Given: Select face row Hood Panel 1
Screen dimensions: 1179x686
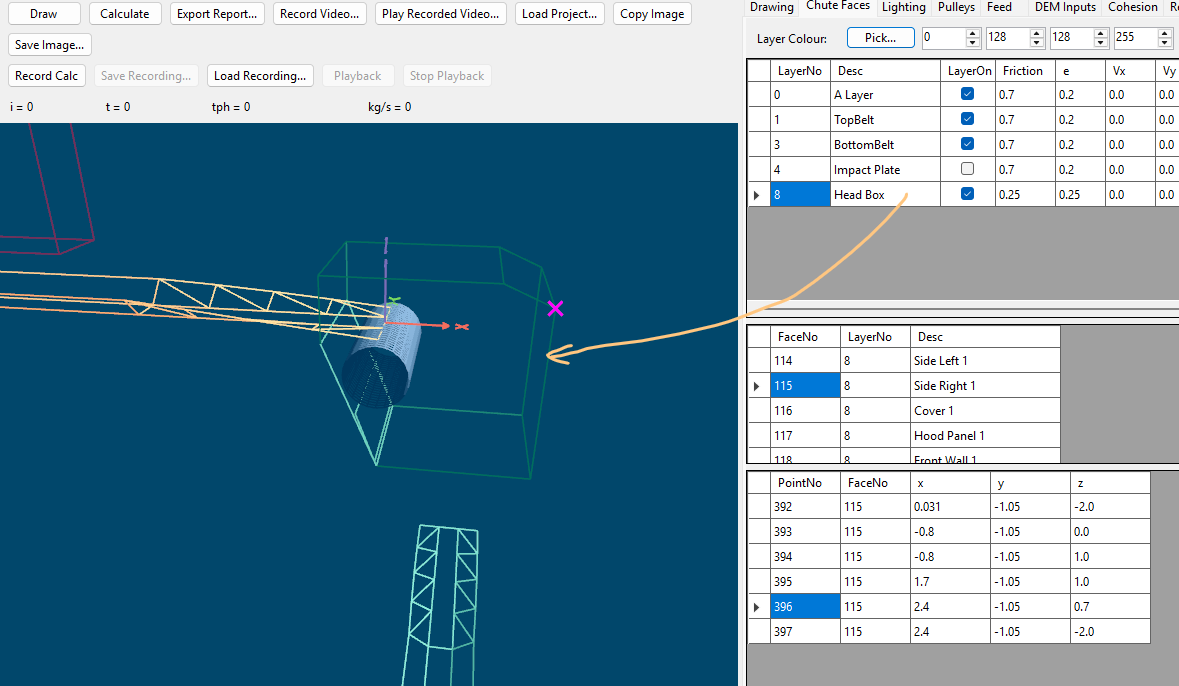Looking at the screenshot, I should pos(985,436).
